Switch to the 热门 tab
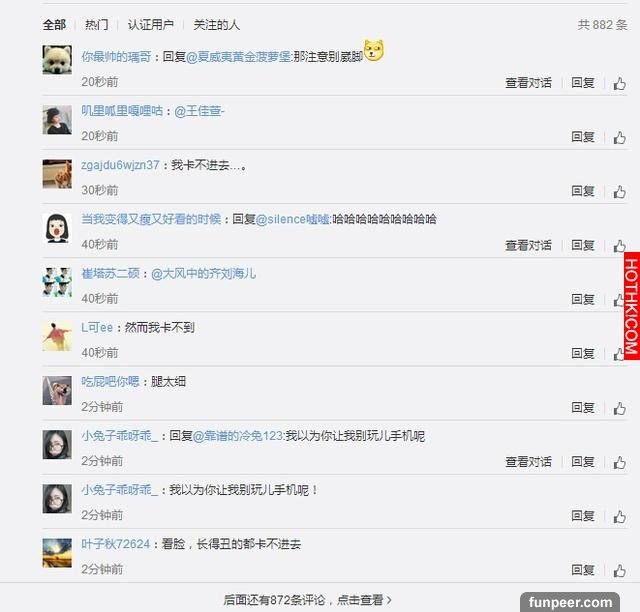This screenshot has width=640, height=612. coord(97,25)
